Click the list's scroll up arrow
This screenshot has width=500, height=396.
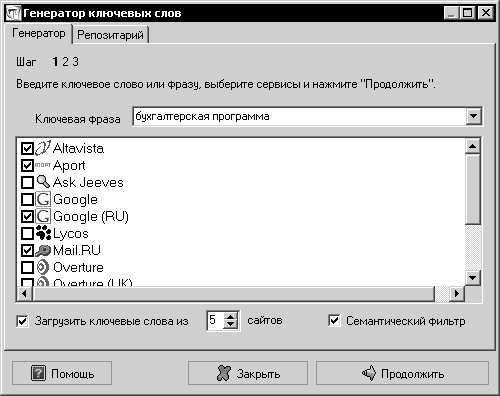click(x=473, y=146)
